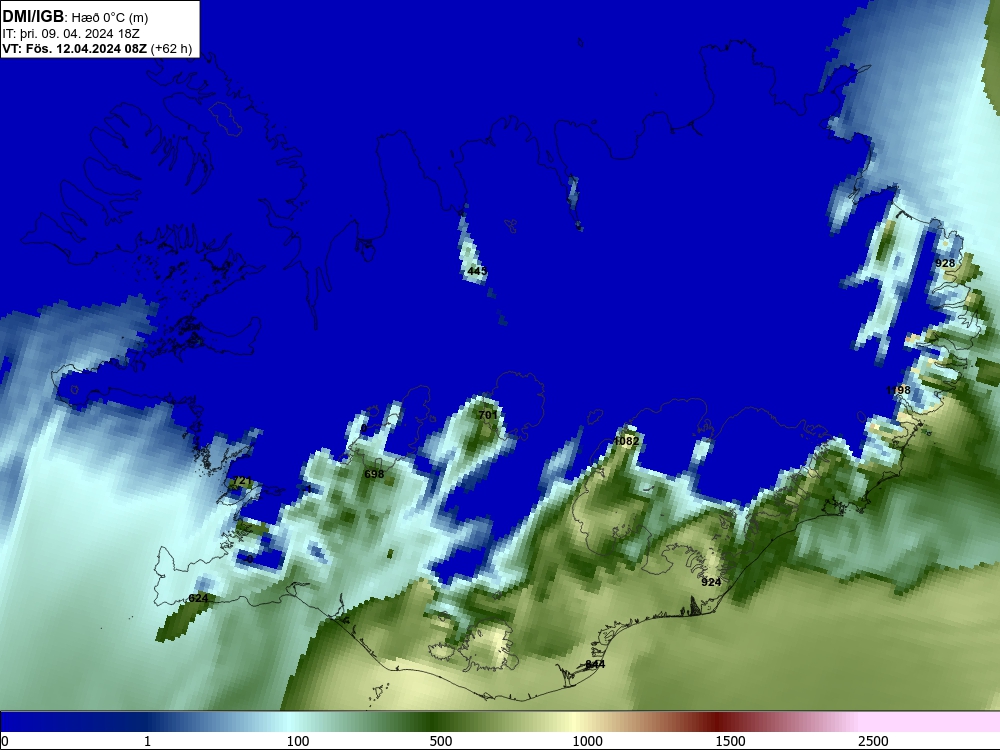Click the 'DMI/IGB: Hæð 0°C (m)' title text
Screen dimensions: 1000x750
click(75, 17)
